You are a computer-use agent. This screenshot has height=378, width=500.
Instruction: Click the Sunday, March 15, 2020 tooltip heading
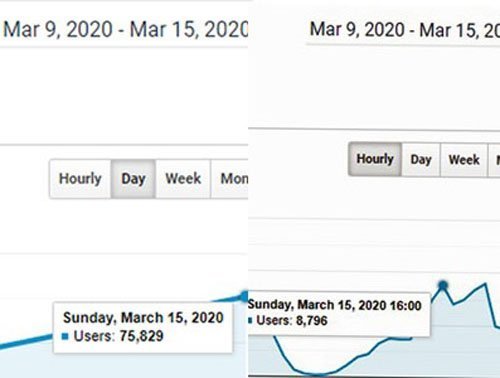coord(143,318)
